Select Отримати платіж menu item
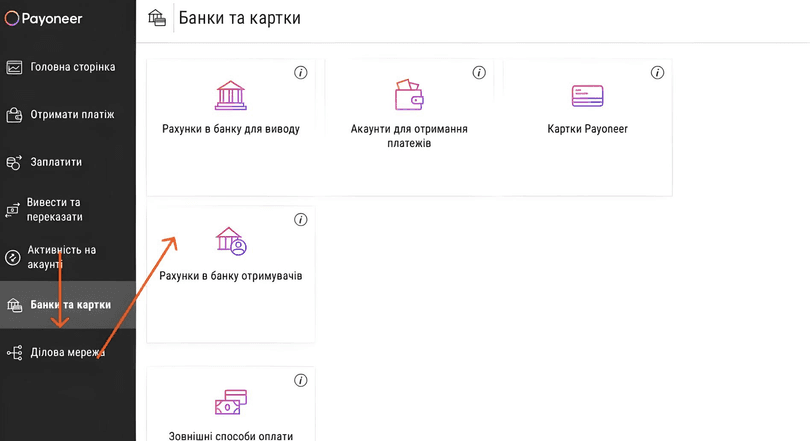This screenshot has width=810, height=441. point(72,115)
